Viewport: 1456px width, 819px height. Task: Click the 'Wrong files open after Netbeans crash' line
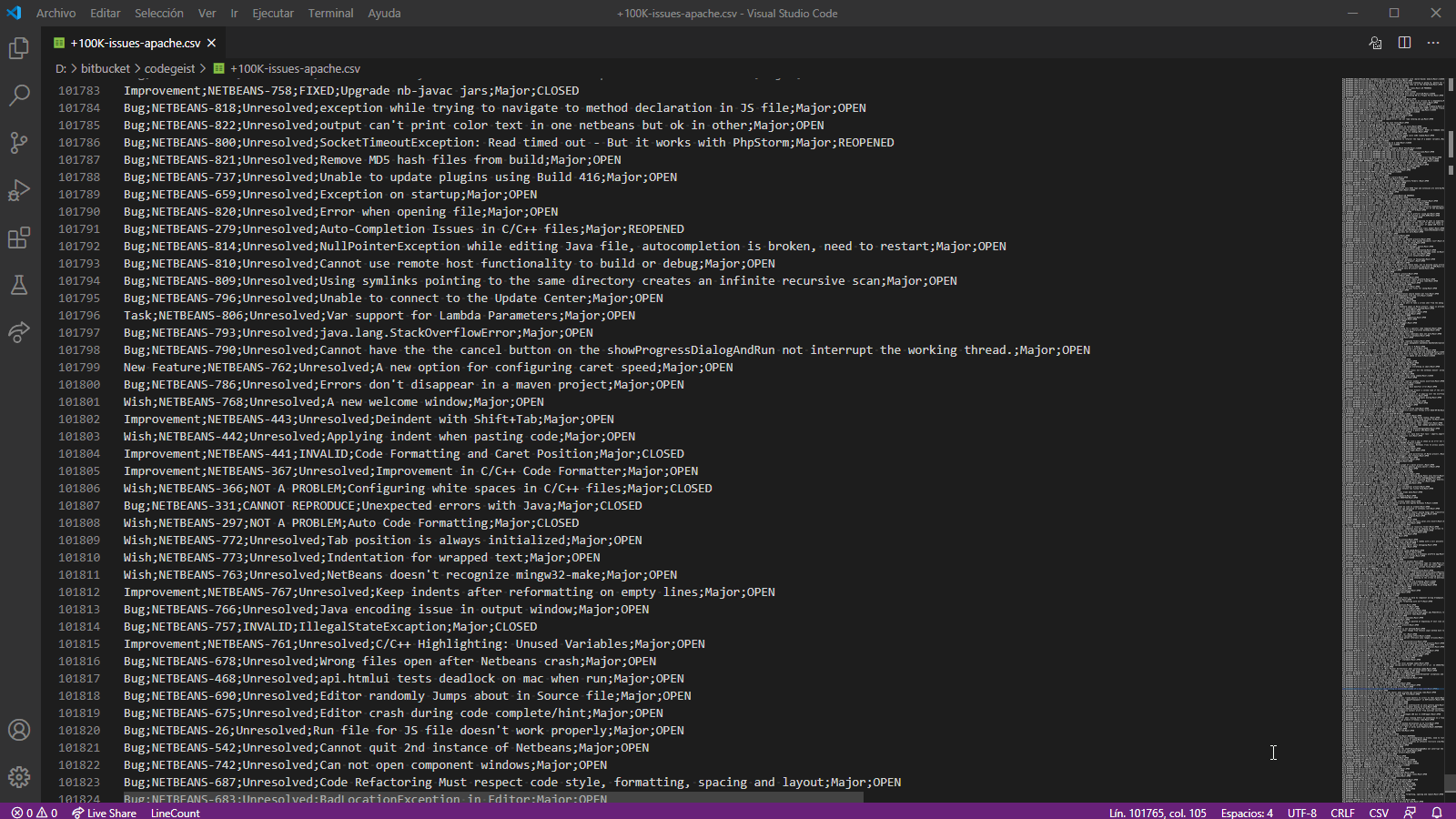(x=389, y=662)
